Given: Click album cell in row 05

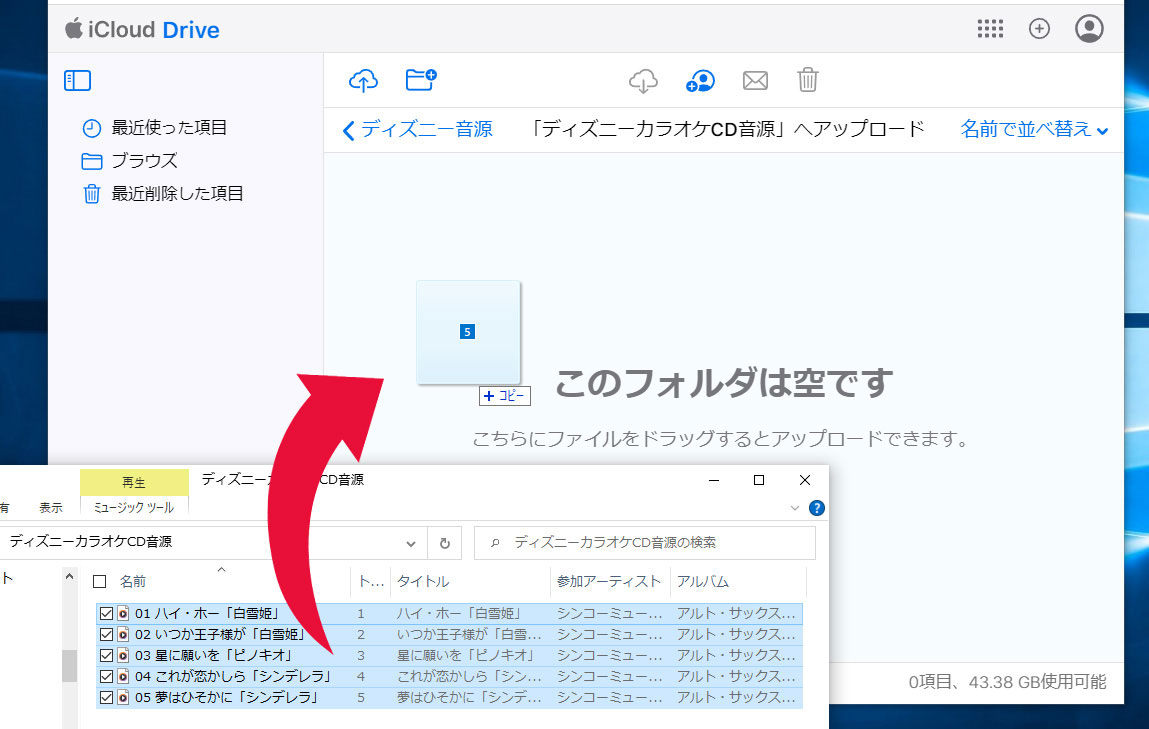Looking at the screenshot, I should pos(736,697).
